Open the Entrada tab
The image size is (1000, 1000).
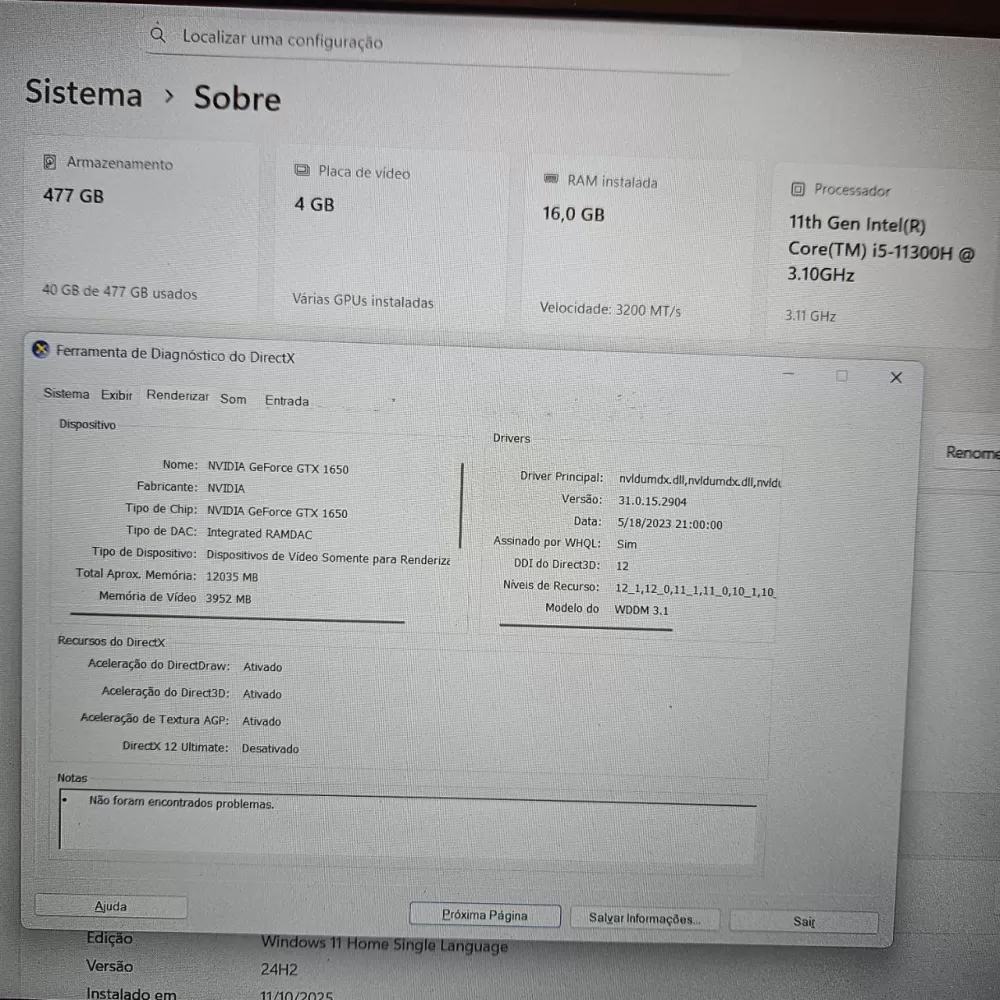[x=287, y=401]
